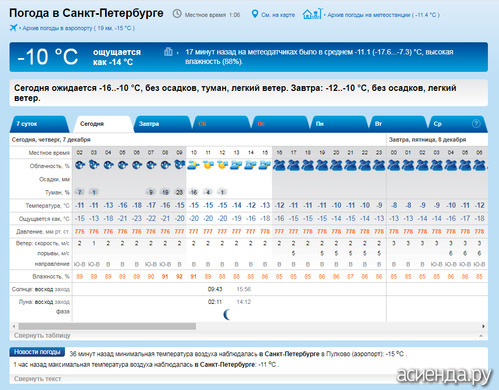499x390 pixels.
Task: Click moonset time 14:12
Action: (x=244, y=302)
